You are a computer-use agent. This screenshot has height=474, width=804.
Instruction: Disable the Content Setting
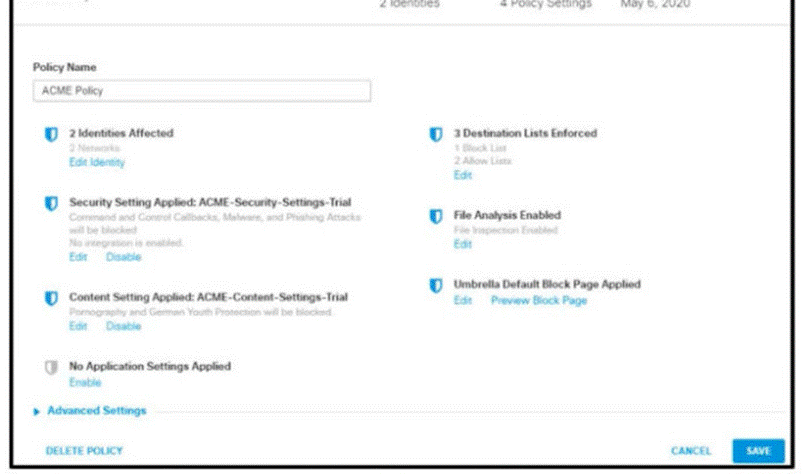[x=123, y=326]
